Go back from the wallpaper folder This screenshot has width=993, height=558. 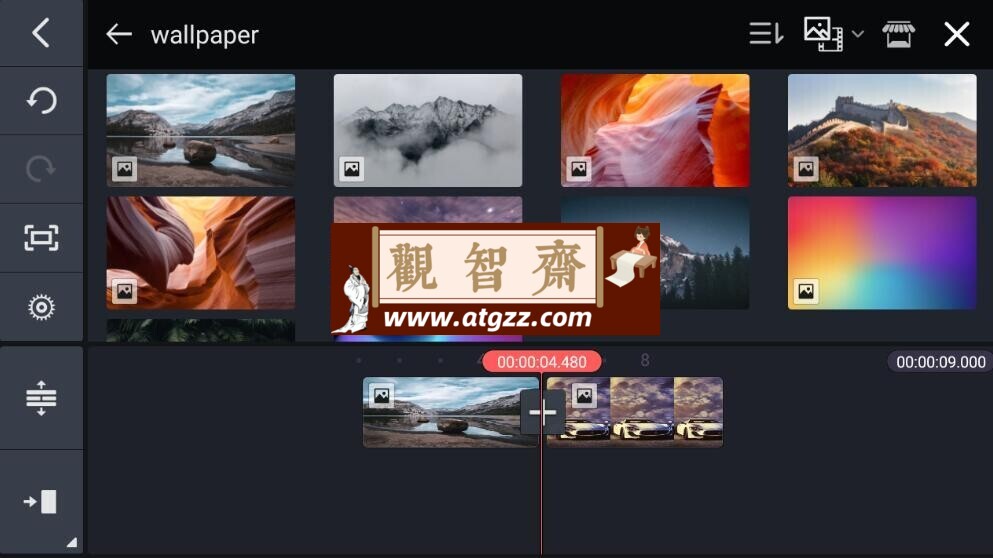click(119, 34)
